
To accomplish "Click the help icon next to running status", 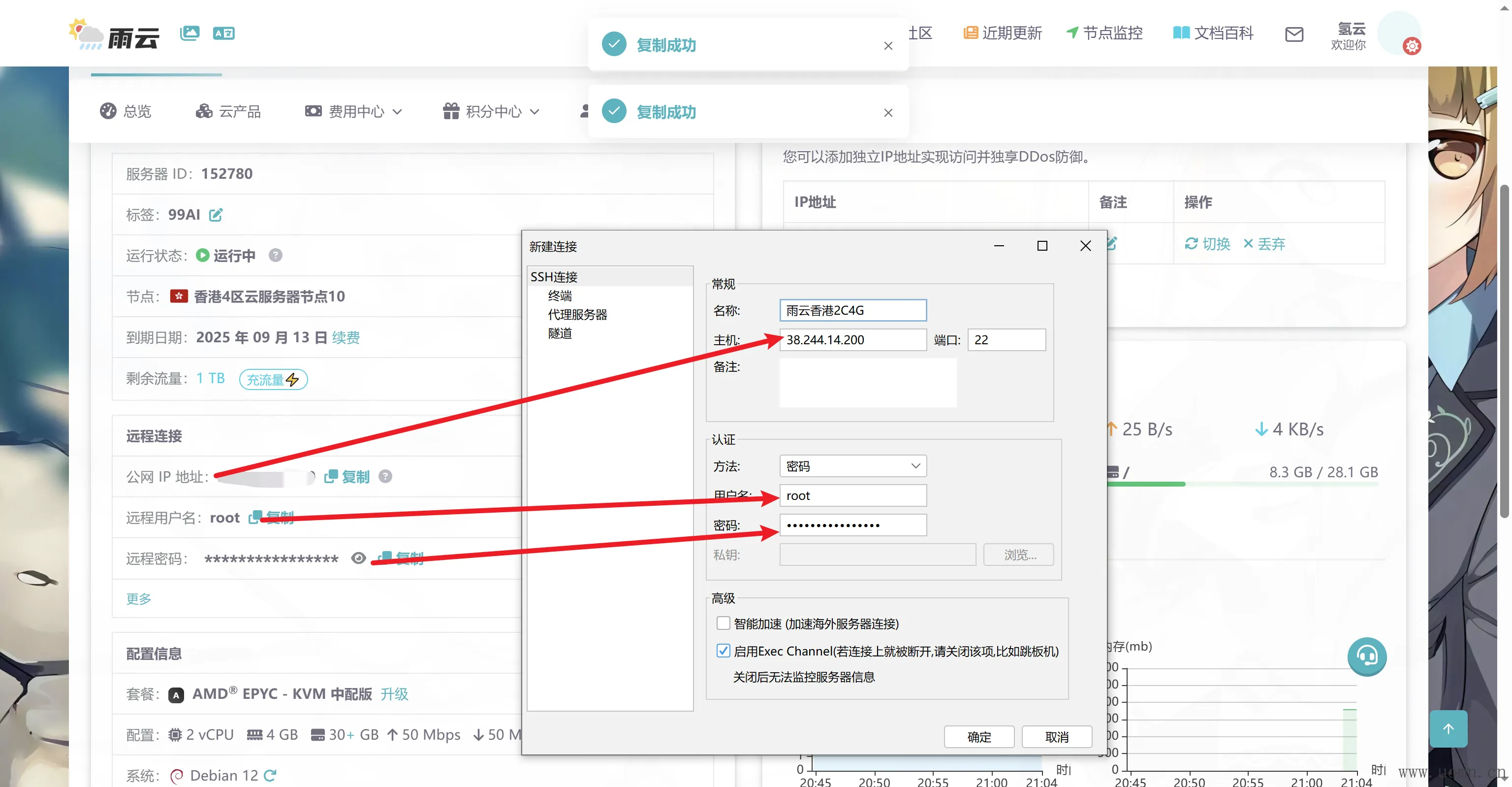I will point(275,256).
